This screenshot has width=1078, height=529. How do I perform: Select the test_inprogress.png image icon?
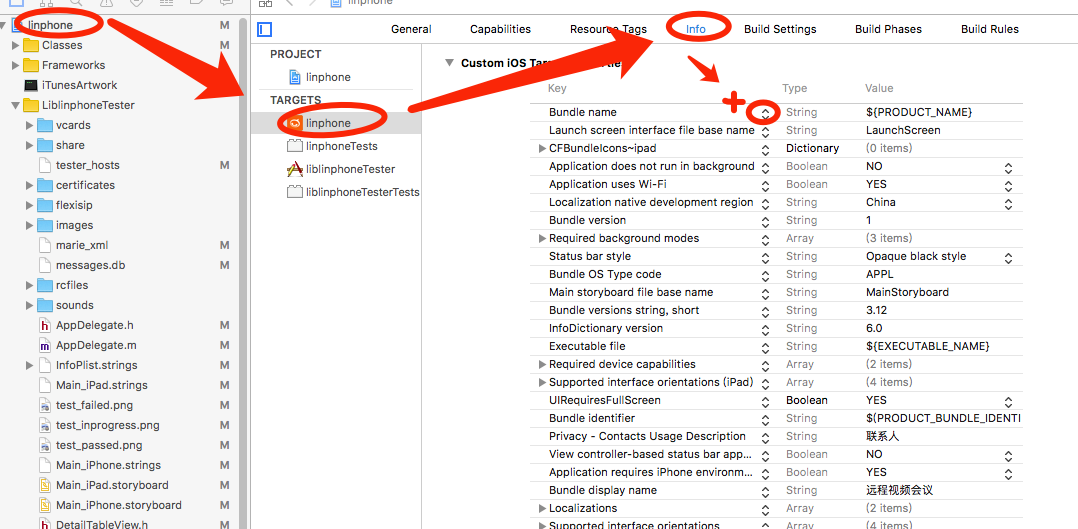point(45,425)
